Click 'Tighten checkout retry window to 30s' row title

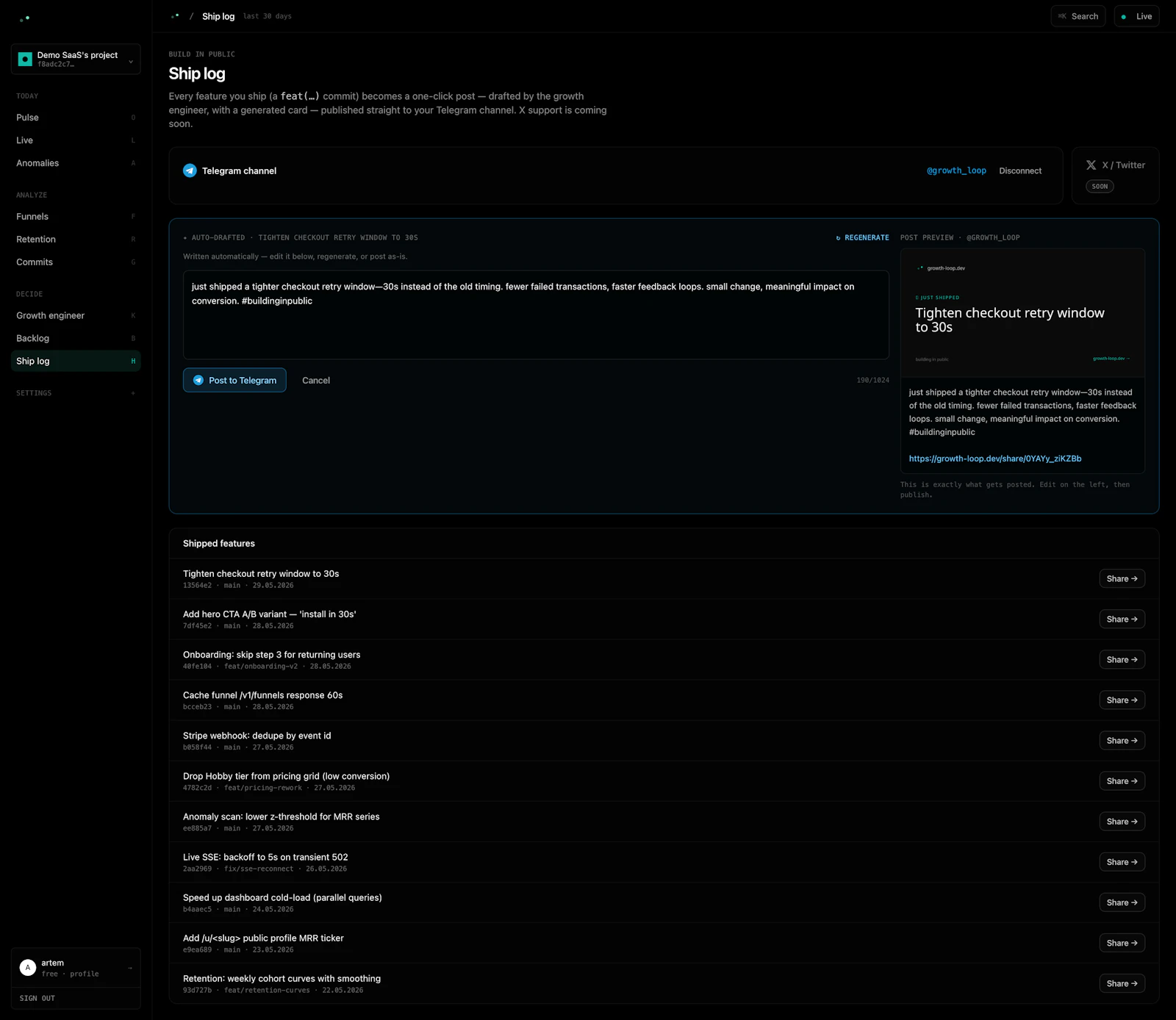[261, 574]
